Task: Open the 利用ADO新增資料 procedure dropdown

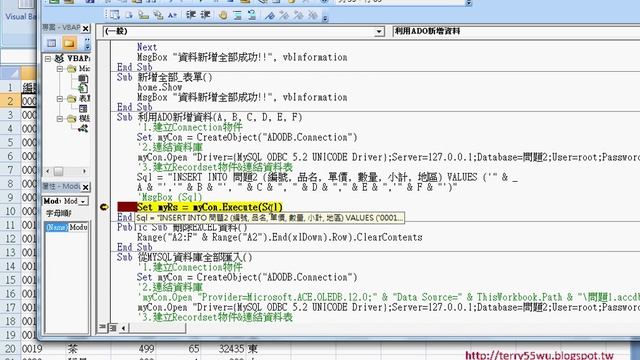Action: (x=516, y=31)
